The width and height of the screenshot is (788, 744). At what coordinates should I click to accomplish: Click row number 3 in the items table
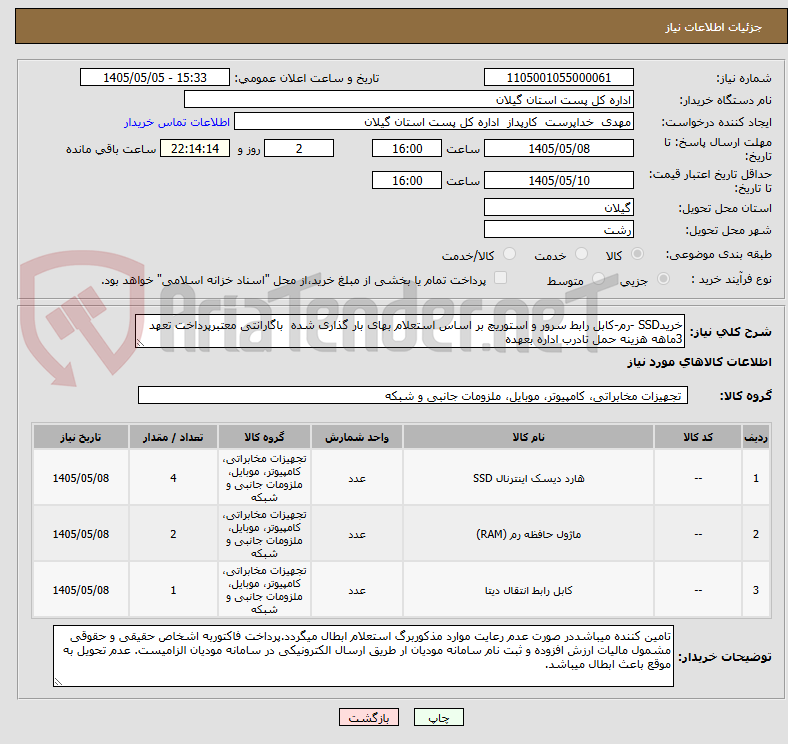click(x=755, y=590)
